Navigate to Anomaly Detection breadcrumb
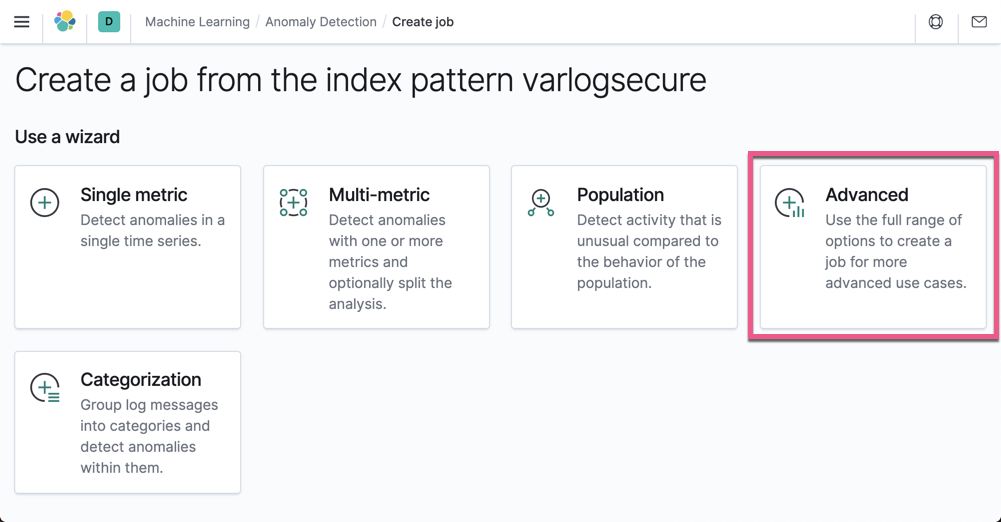The width and height of the screenshot is (1001, 522). (321, 22)
